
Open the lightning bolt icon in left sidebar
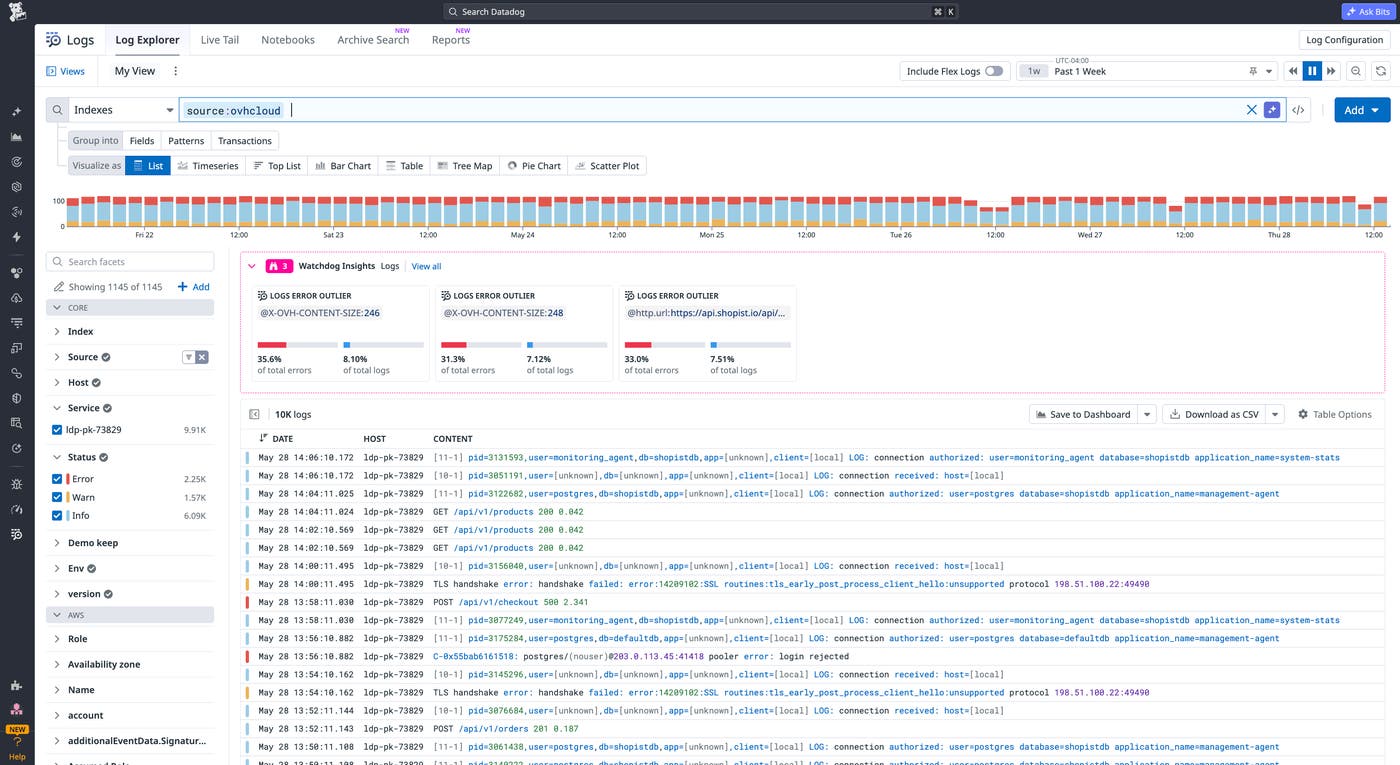click(16, 237)
